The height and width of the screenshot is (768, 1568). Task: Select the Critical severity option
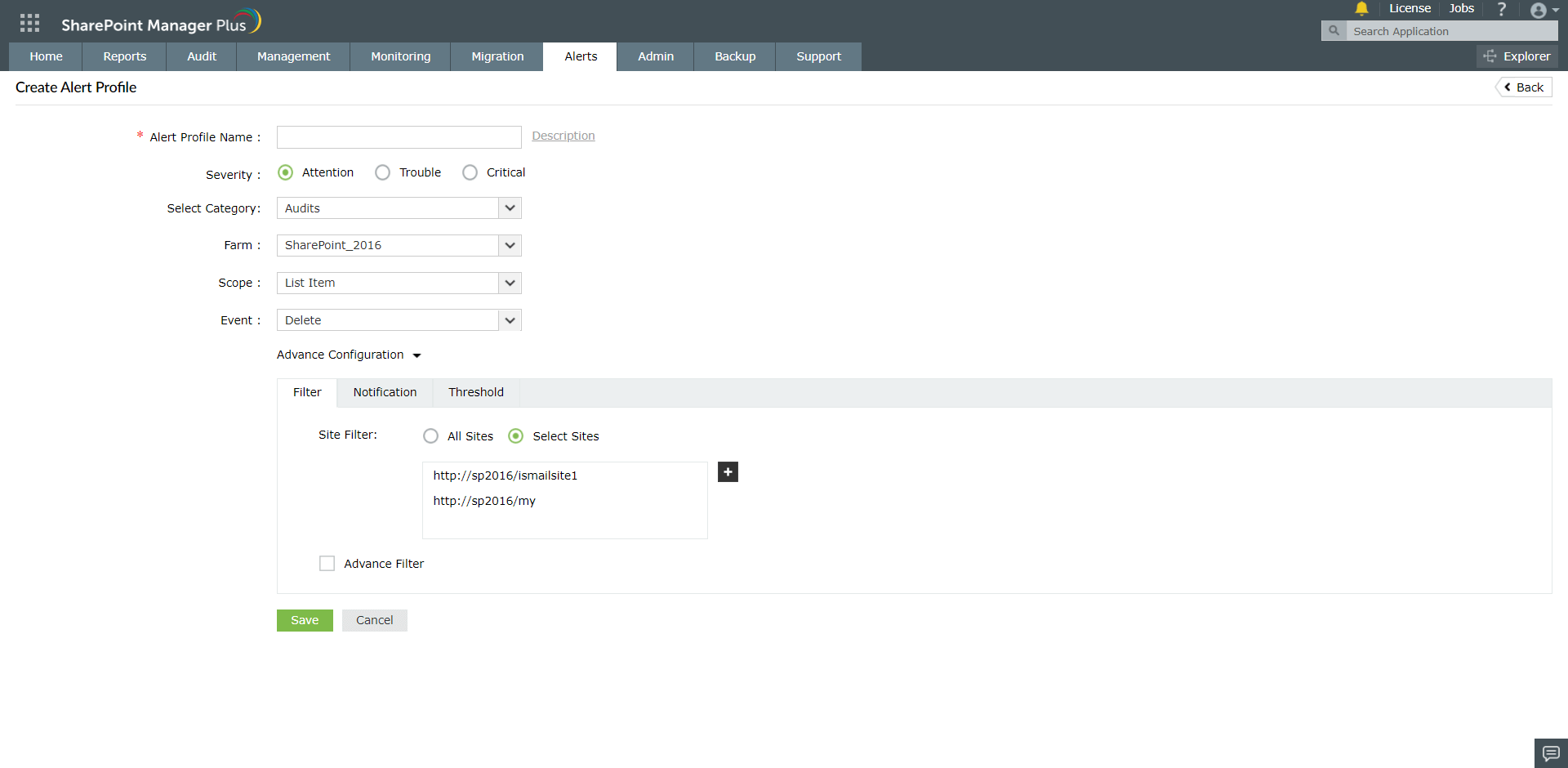[470, 172]
